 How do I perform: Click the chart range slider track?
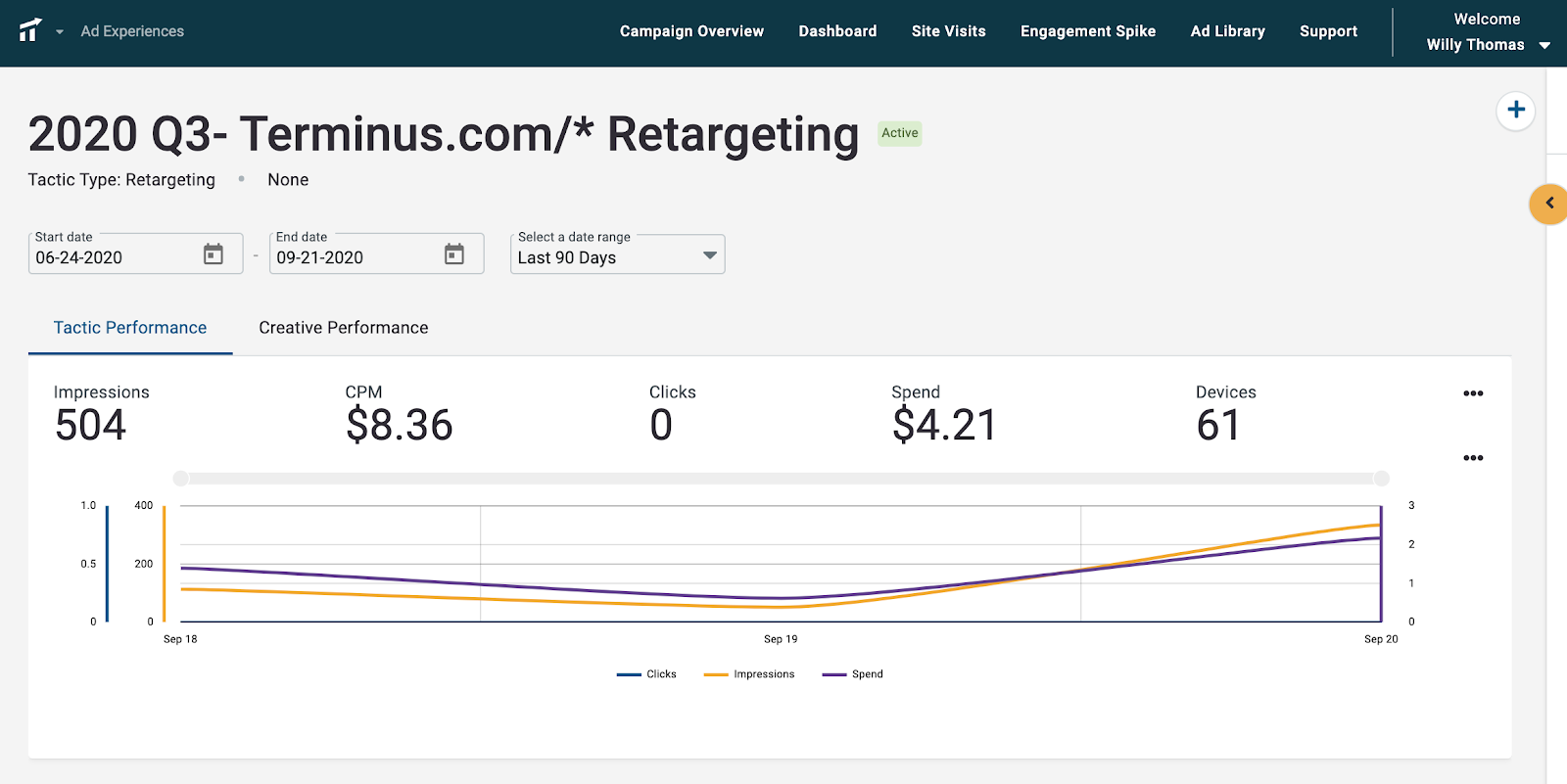click(x=781, y=479)
